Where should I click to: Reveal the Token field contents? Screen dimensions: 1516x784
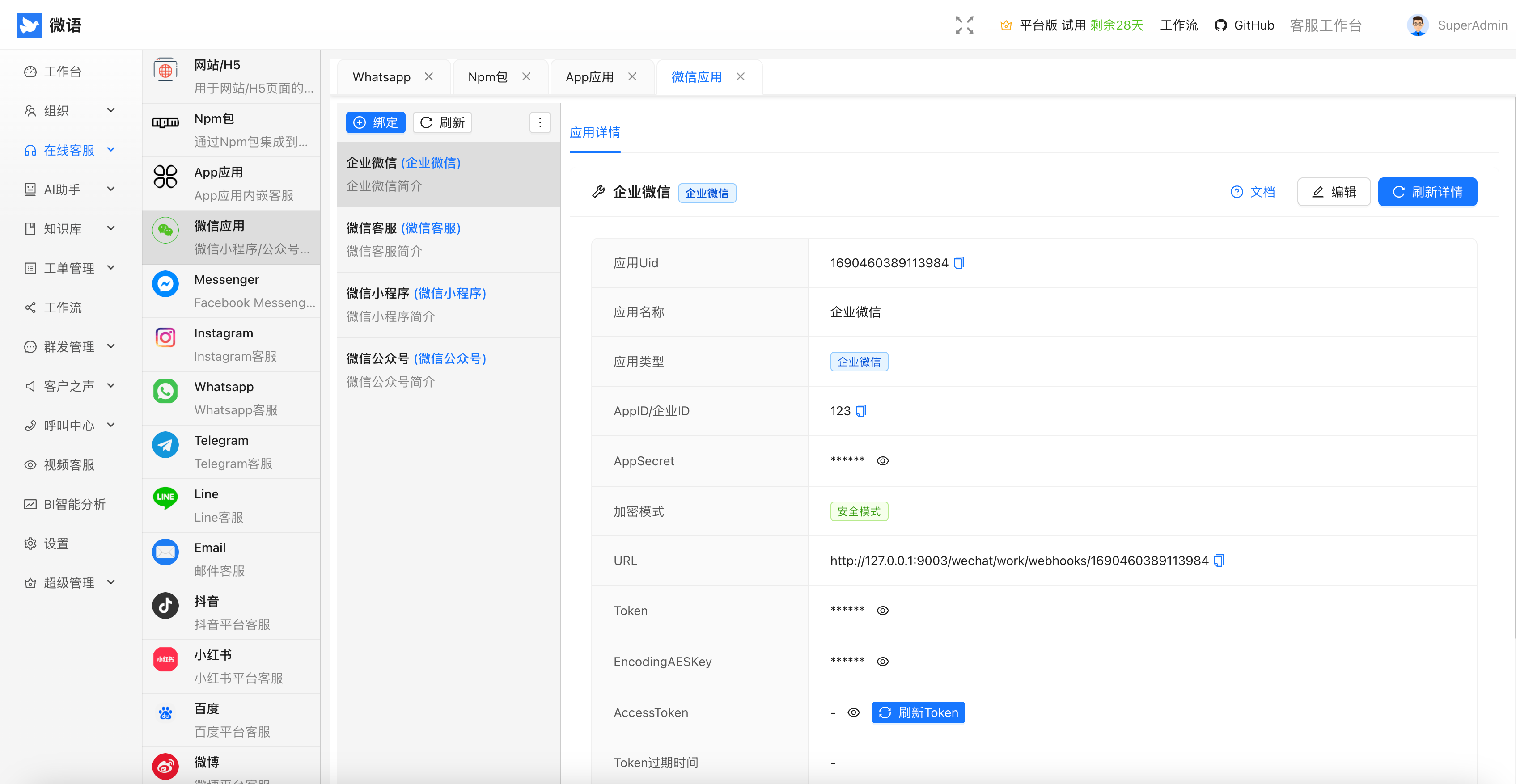882,610
